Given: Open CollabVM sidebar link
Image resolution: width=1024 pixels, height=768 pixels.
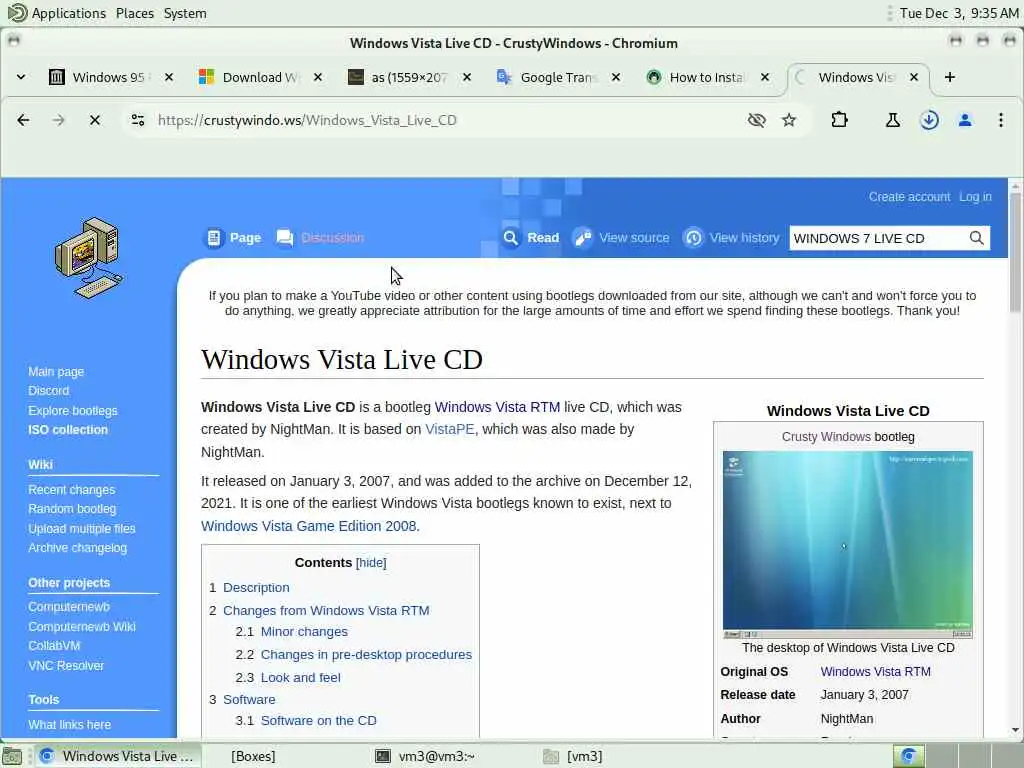Looking at the screenshot, I should (54, 646).
